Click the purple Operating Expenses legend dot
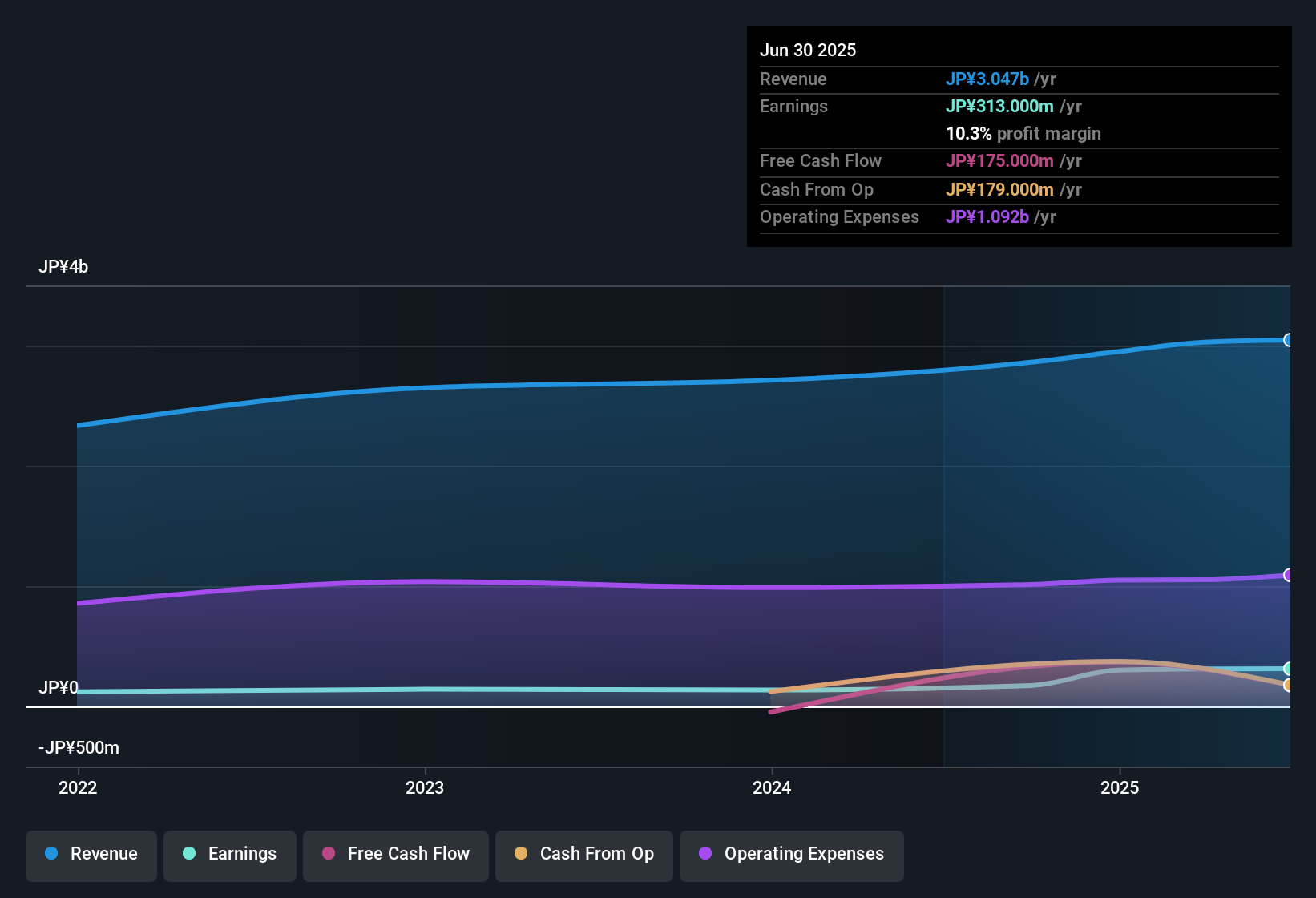This screenshot has width=1316, height=898. (706, 854)
